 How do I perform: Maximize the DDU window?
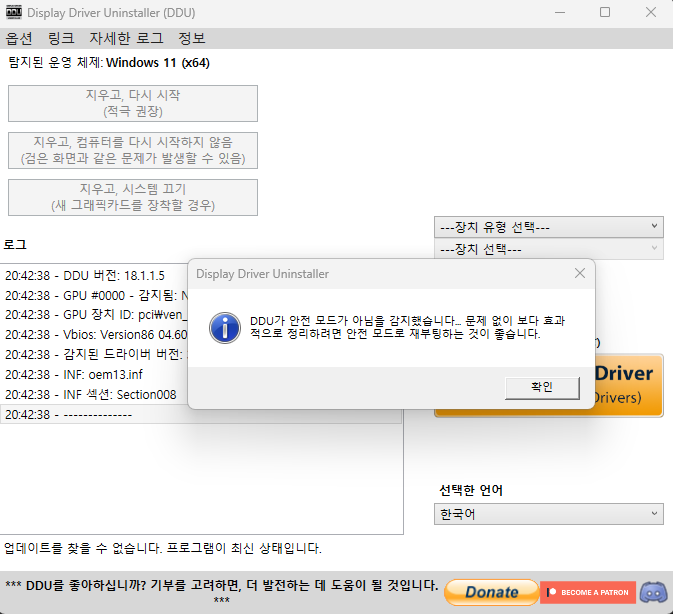[605, 12]
